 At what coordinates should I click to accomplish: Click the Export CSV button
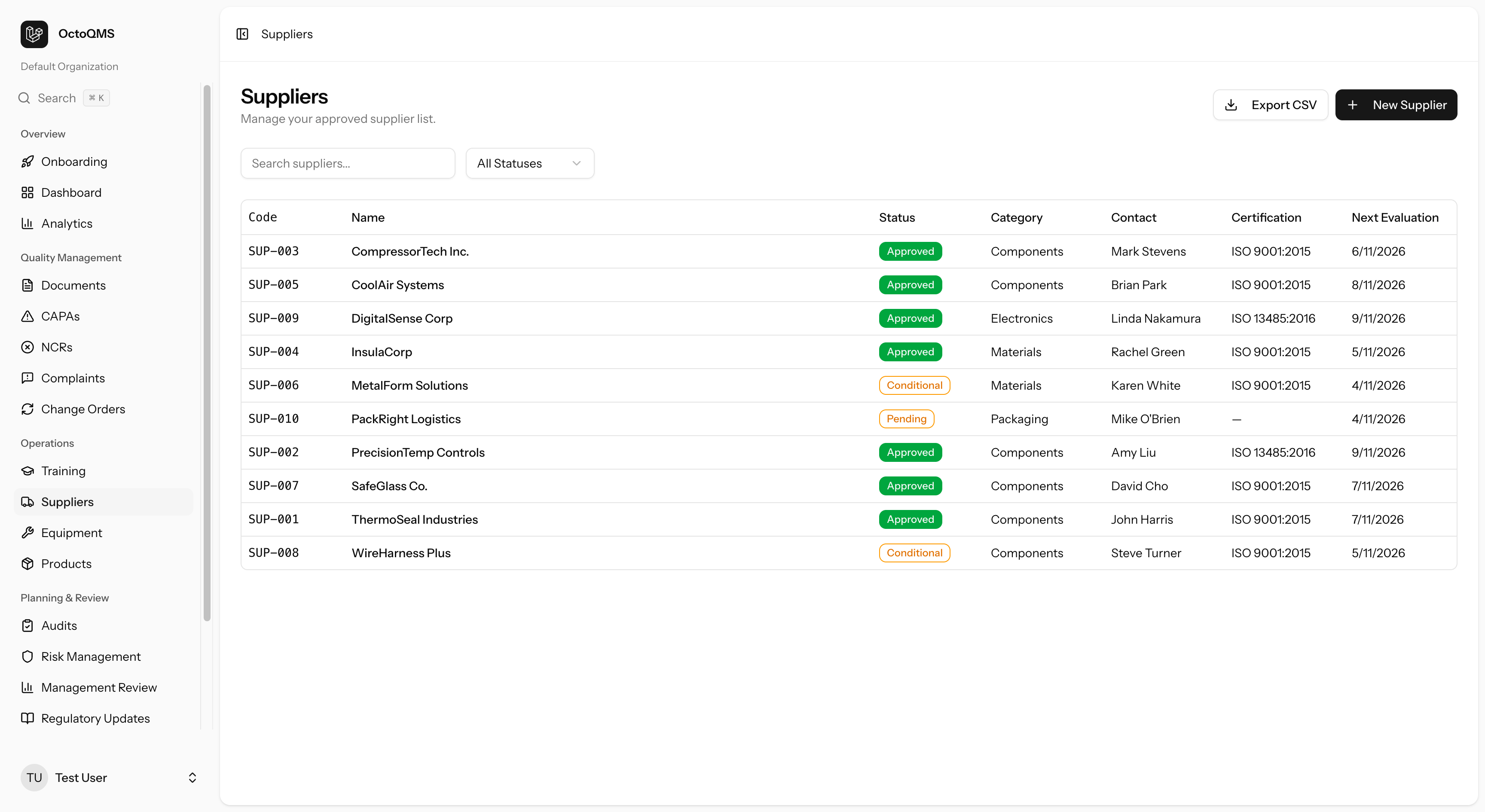tap(1271, 105)
